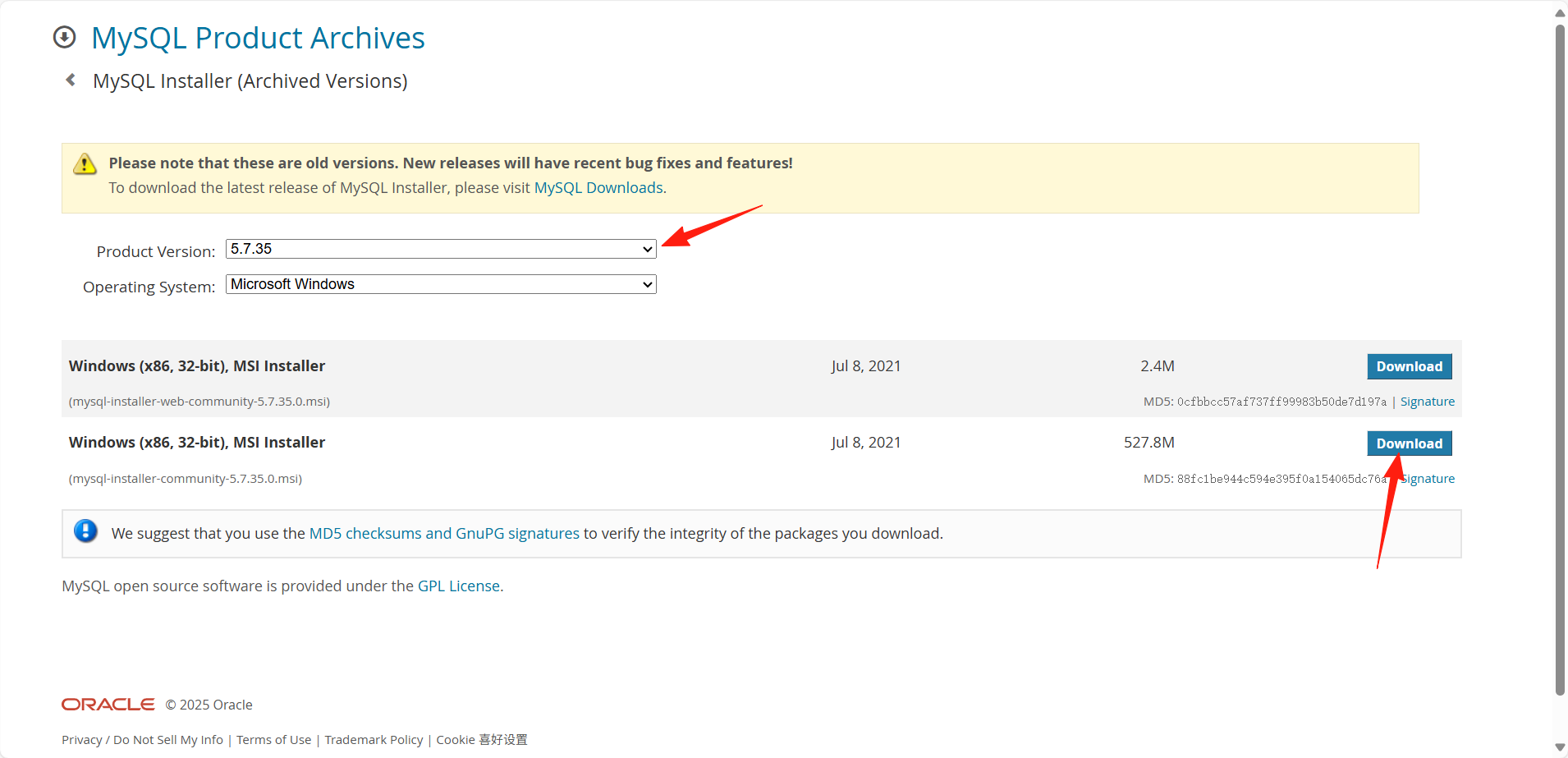1568x758 pixels.
Task: Click MySQL Installer (Archived Versions) subtitle
Action: click(x=250, y=81)
